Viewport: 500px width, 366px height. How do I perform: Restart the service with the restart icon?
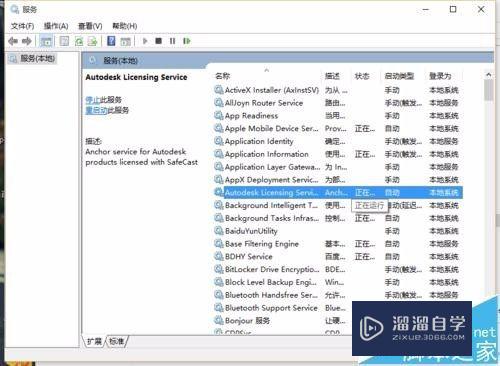pyautogui.click(x=187, y=41)
